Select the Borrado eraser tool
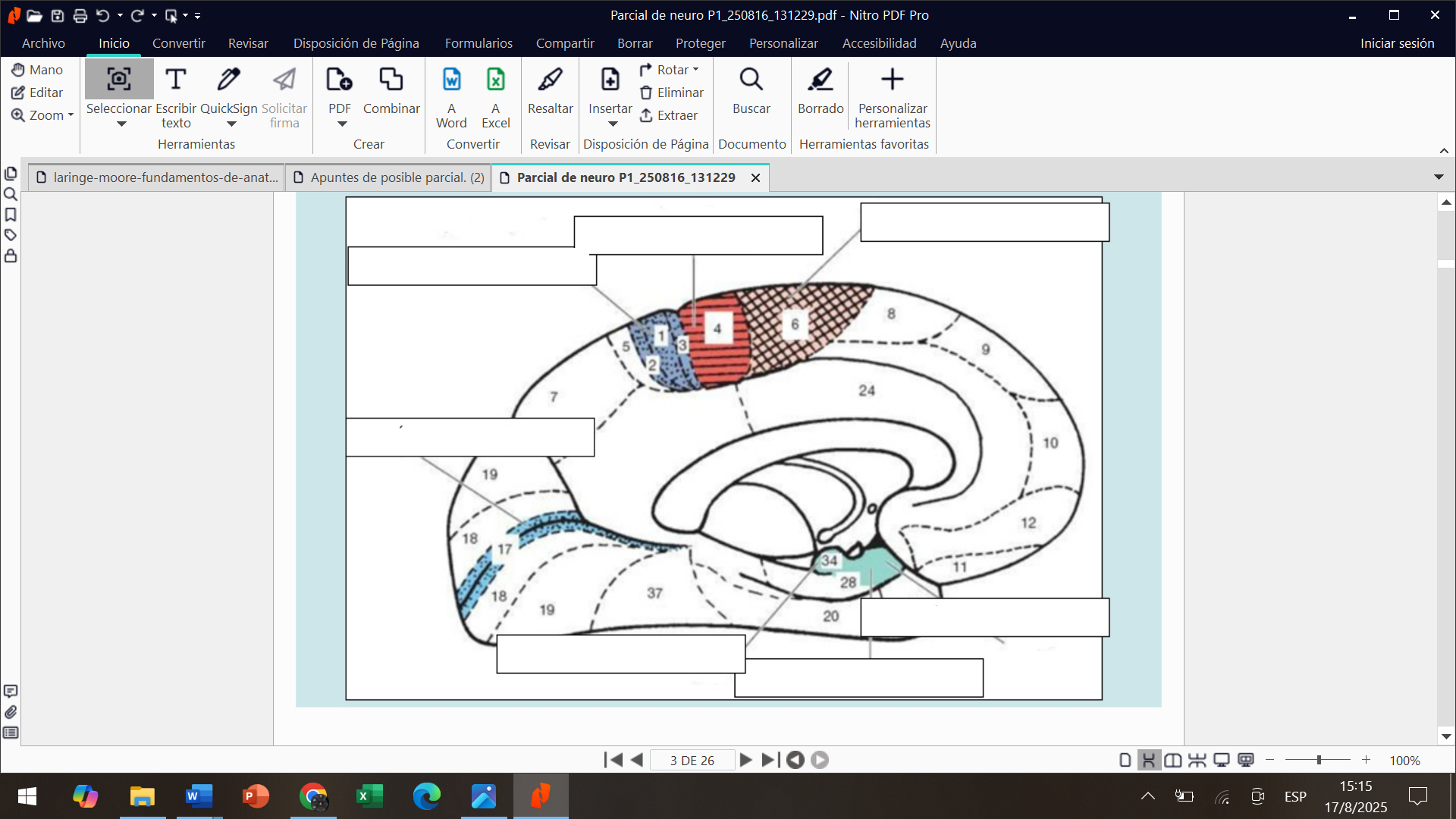The height and width of the screenshot is (819, 1456). [821, 91]
